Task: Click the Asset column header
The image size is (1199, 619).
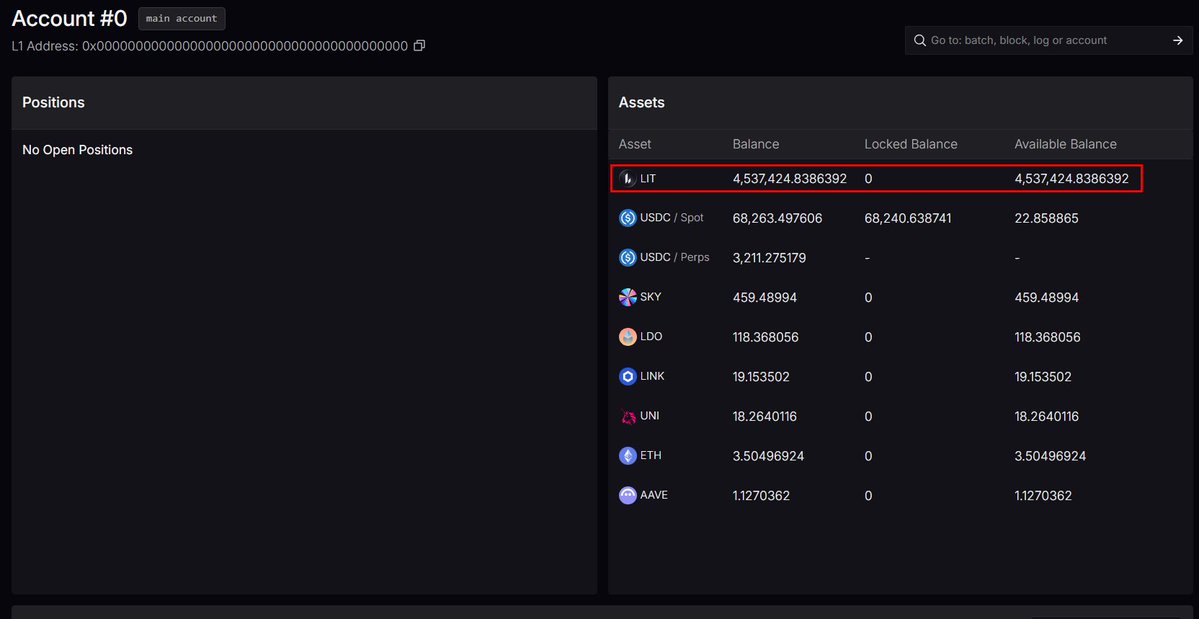Action: click(635, 144)
